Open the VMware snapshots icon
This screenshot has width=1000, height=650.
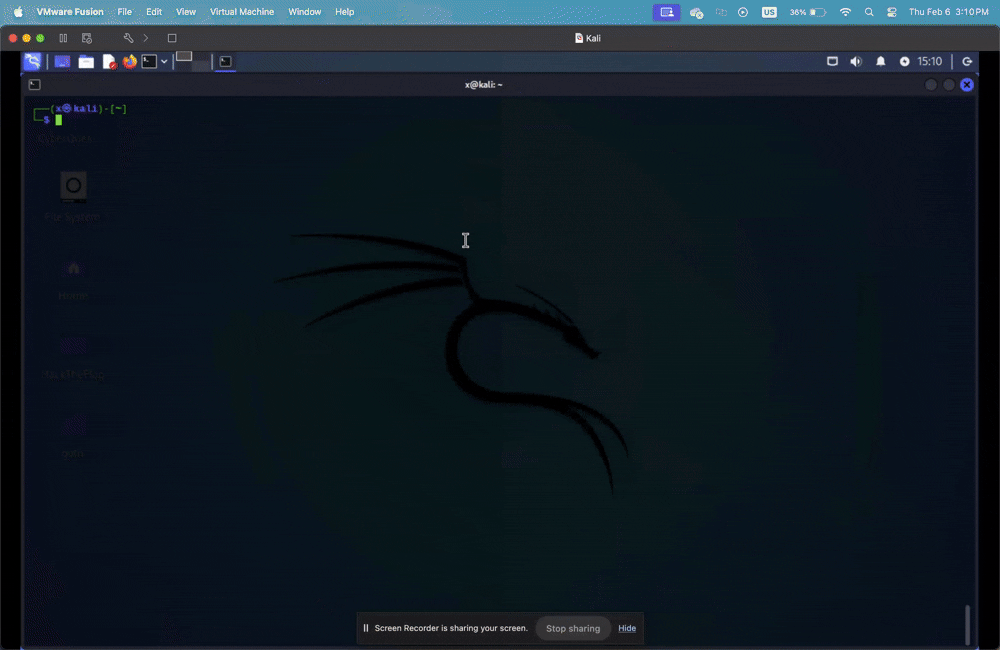tap(87, 38)
